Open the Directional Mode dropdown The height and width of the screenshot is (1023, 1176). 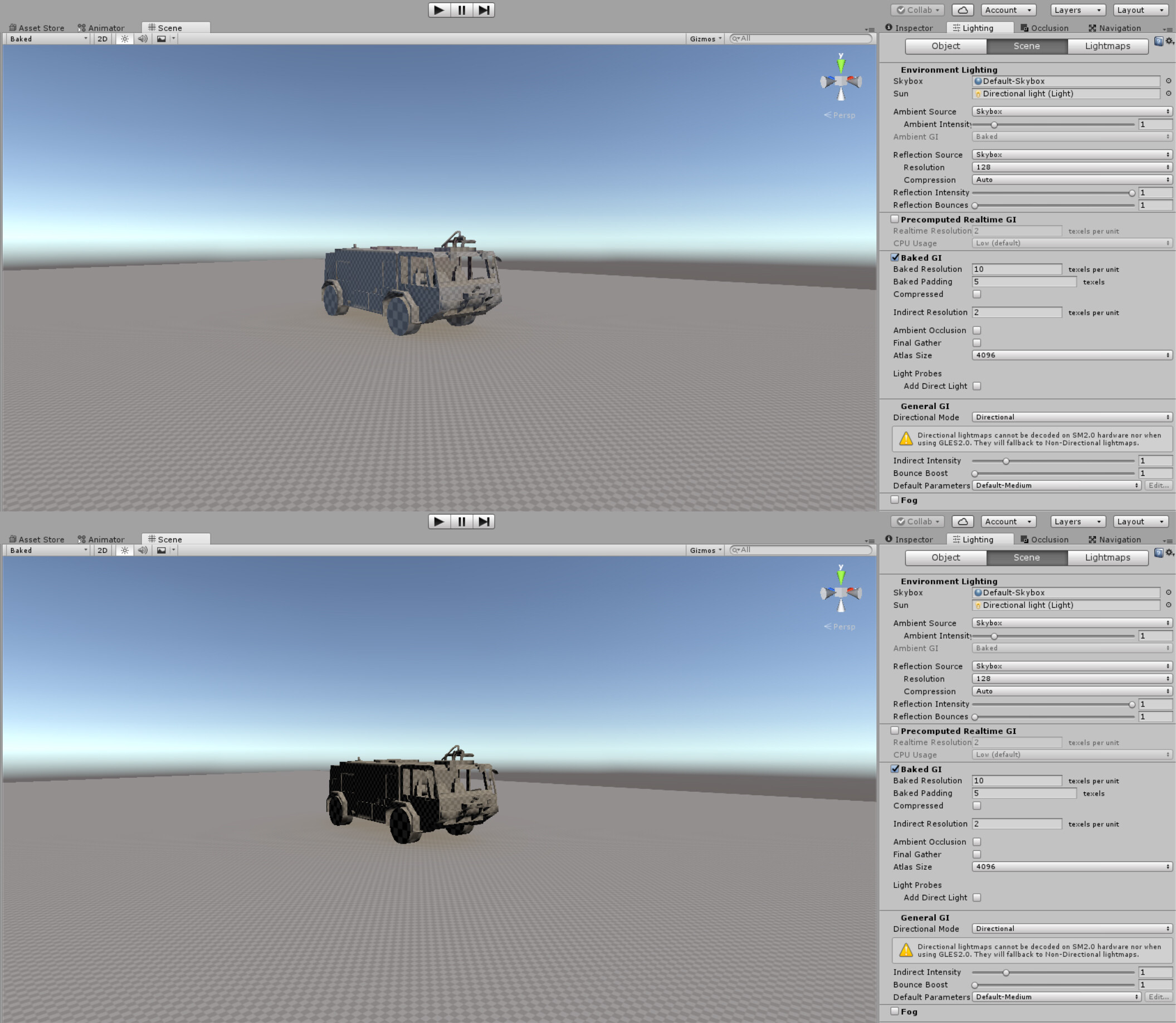pos(1071,417)
